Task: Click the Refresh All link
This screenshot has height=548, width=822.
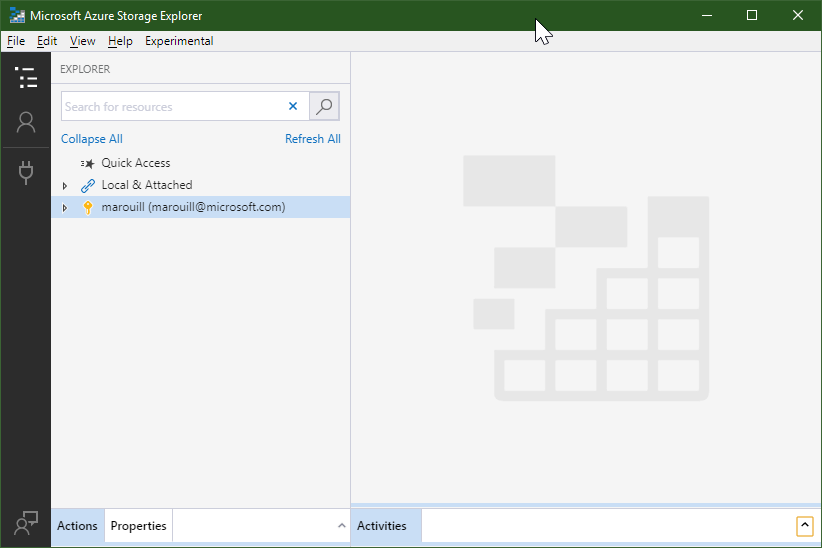Action: pos(312,139)
